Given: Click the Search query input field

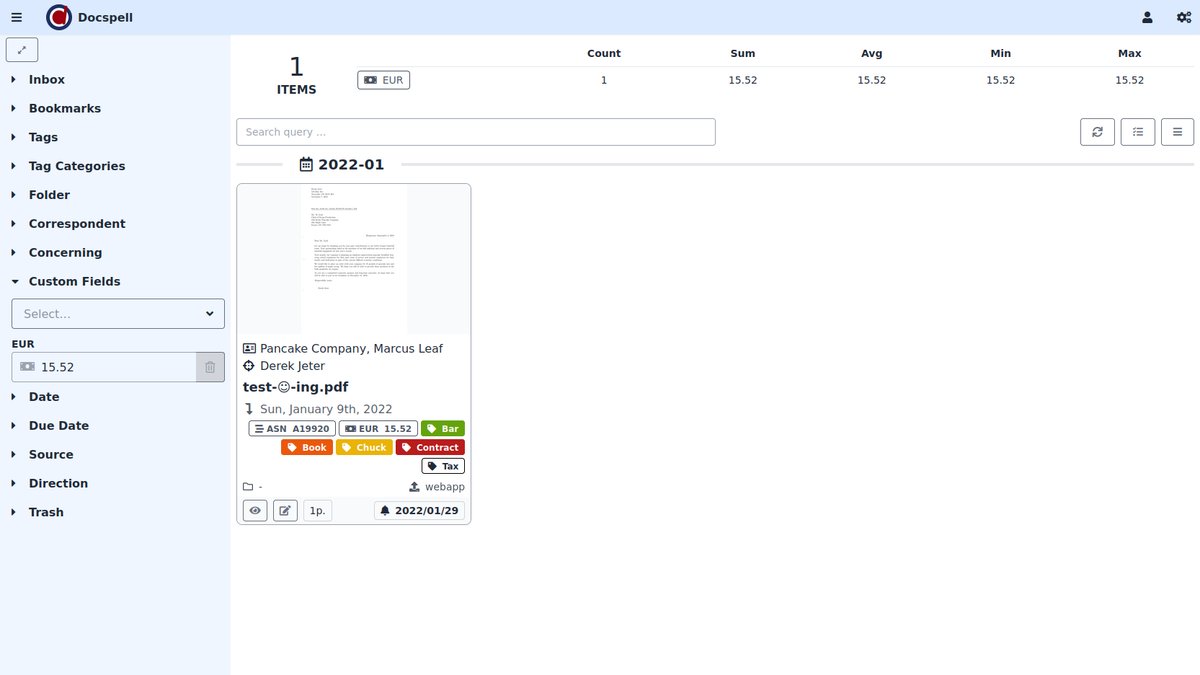Looking at the screenshot, I should point(475,132).
